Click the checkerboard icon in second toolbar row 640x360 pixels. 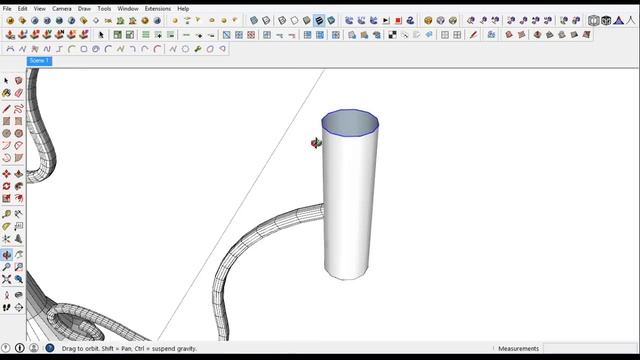(x=392, y=35)
